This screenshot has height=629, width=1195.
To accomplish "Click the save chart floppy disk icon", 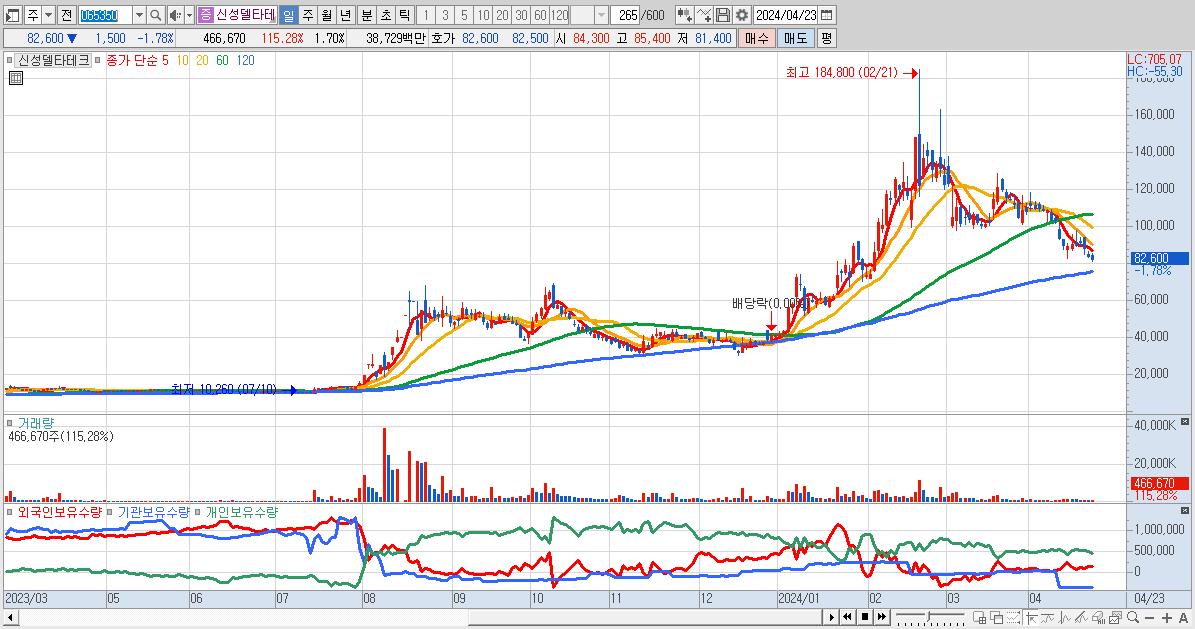I will pos(723,15).
